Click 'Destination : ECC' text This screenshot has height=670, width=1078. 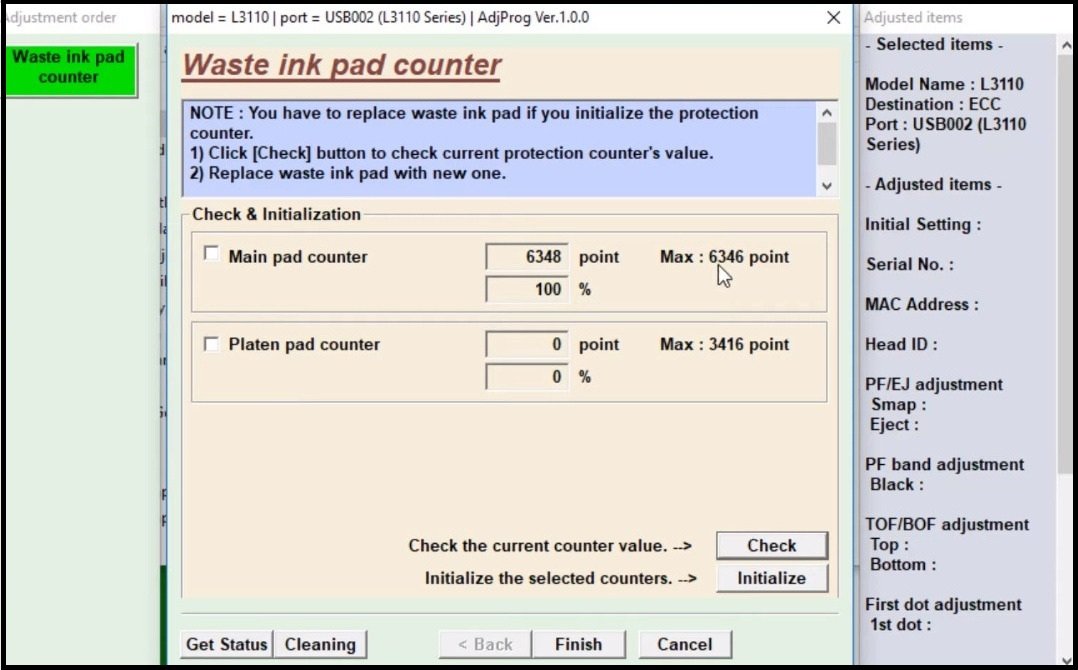point(932,104)
